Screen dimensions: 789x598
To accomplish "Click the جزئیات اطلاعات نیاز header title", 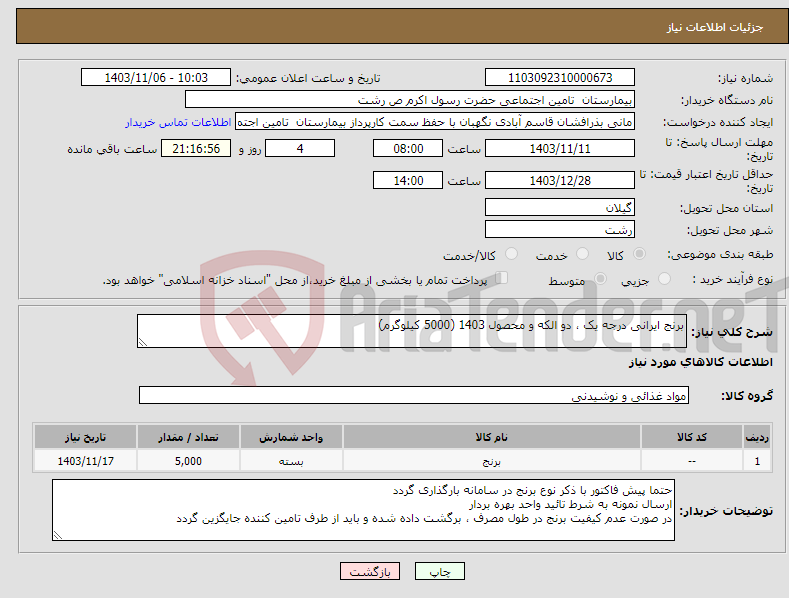I will (x=715, y=27).
